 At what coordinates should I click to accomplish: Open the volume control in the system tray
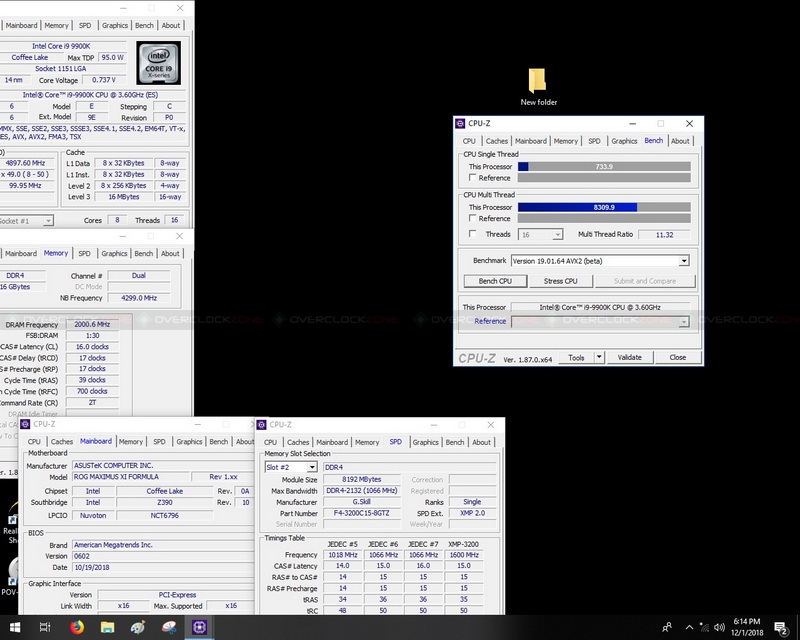point(720,627)
